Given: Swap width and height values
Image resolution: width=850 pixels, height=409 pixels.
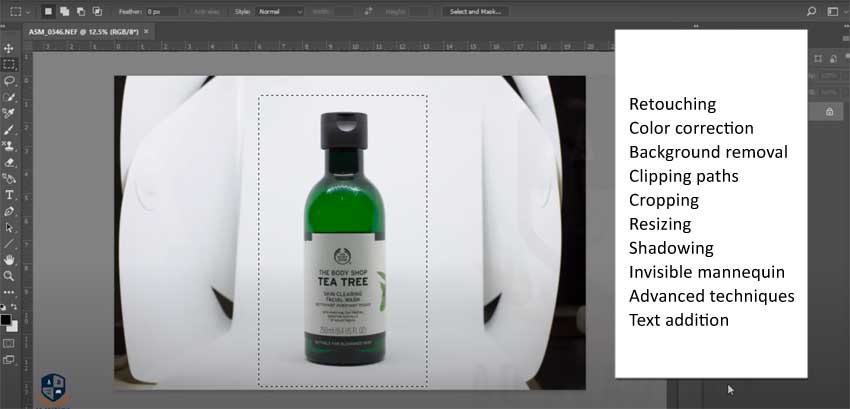Looking at the screenshot, I should pyautogui.click(x=369, y=11).
